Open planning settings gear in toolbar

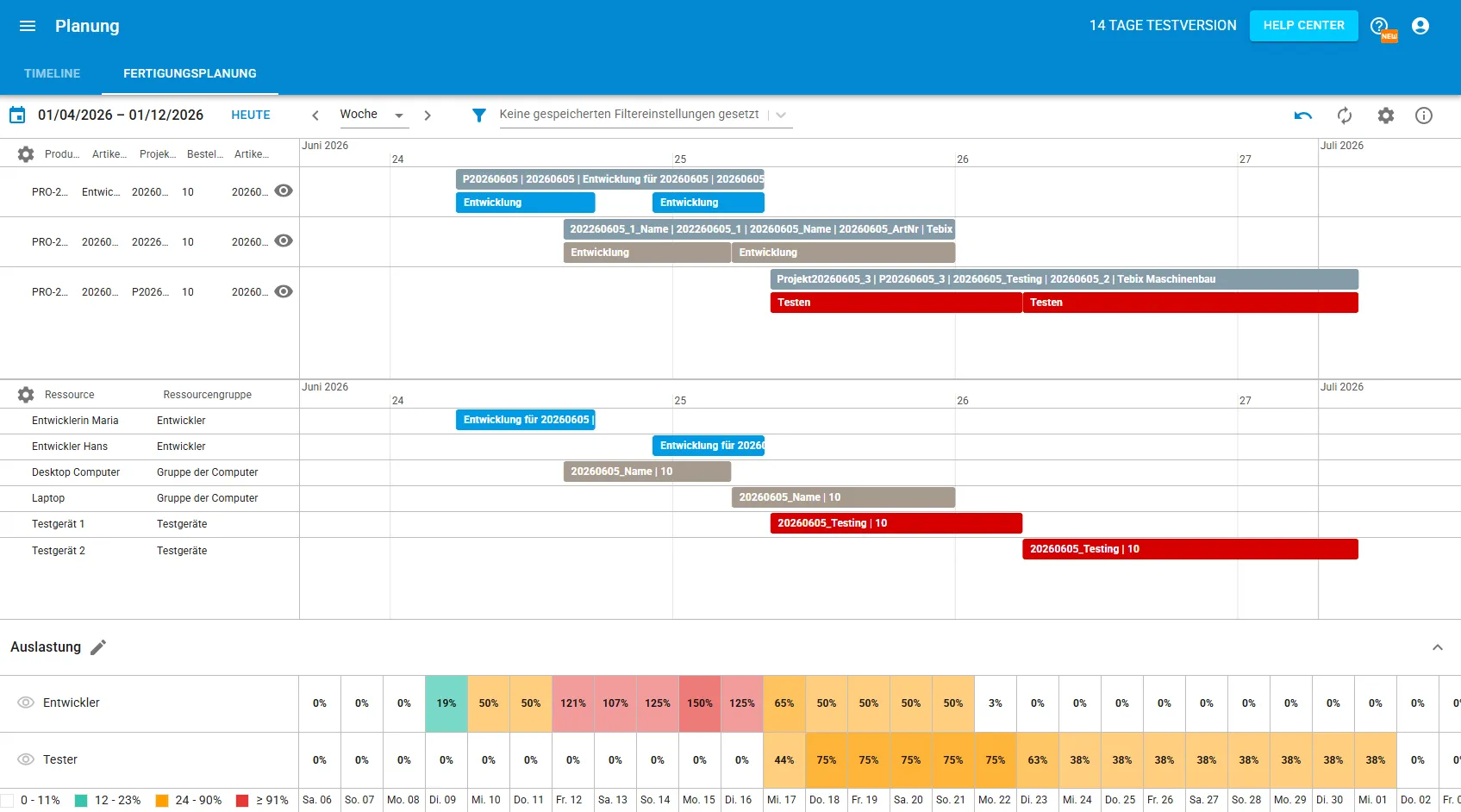[x=1386, y=116]
